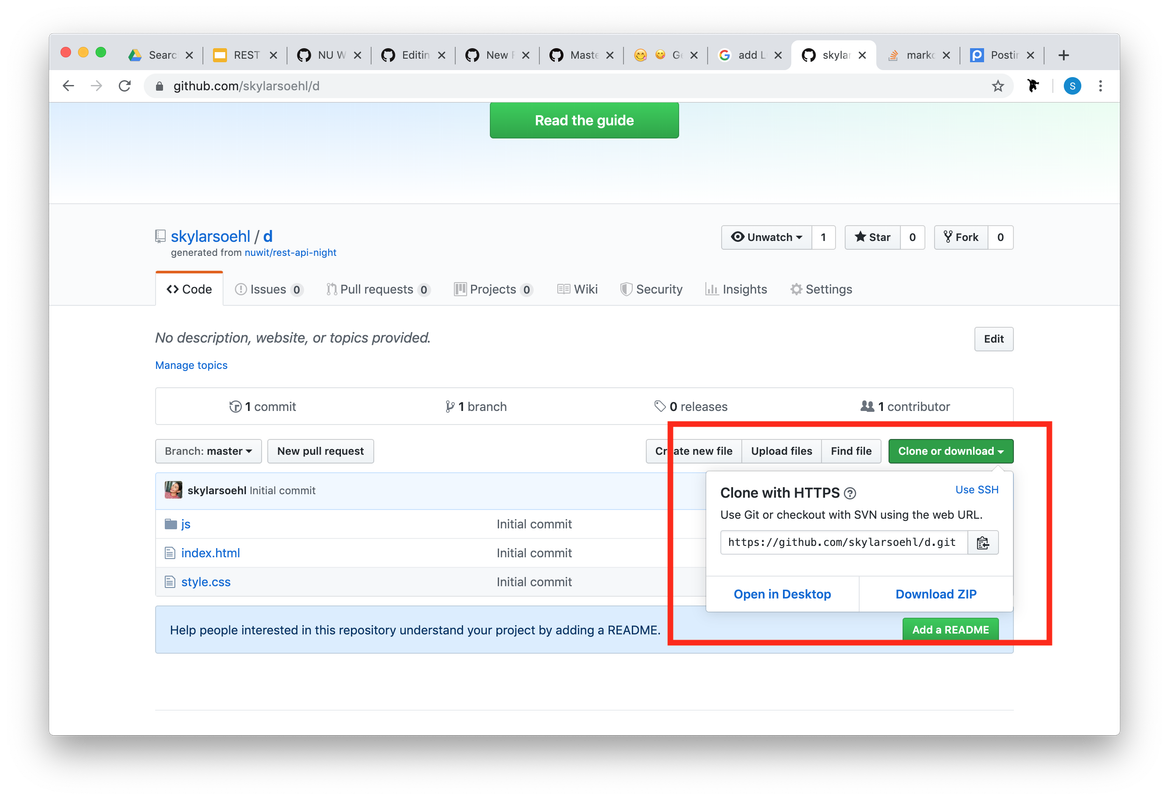This screenshot has height=800, width=1169.
Task: View the 0 releases page
Action: point(691,406)
